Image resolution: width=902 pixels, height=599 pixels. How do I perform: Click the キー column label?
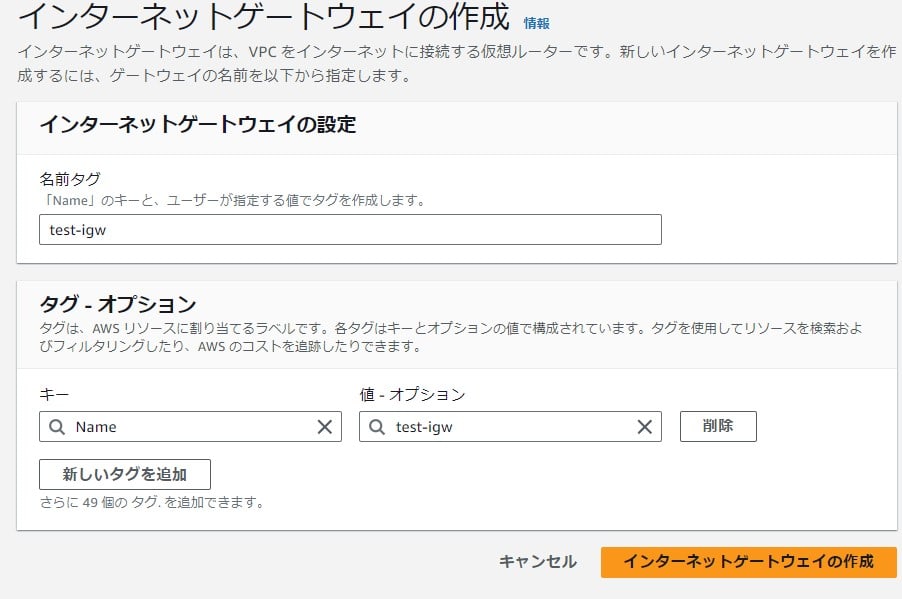pos(54,395)
